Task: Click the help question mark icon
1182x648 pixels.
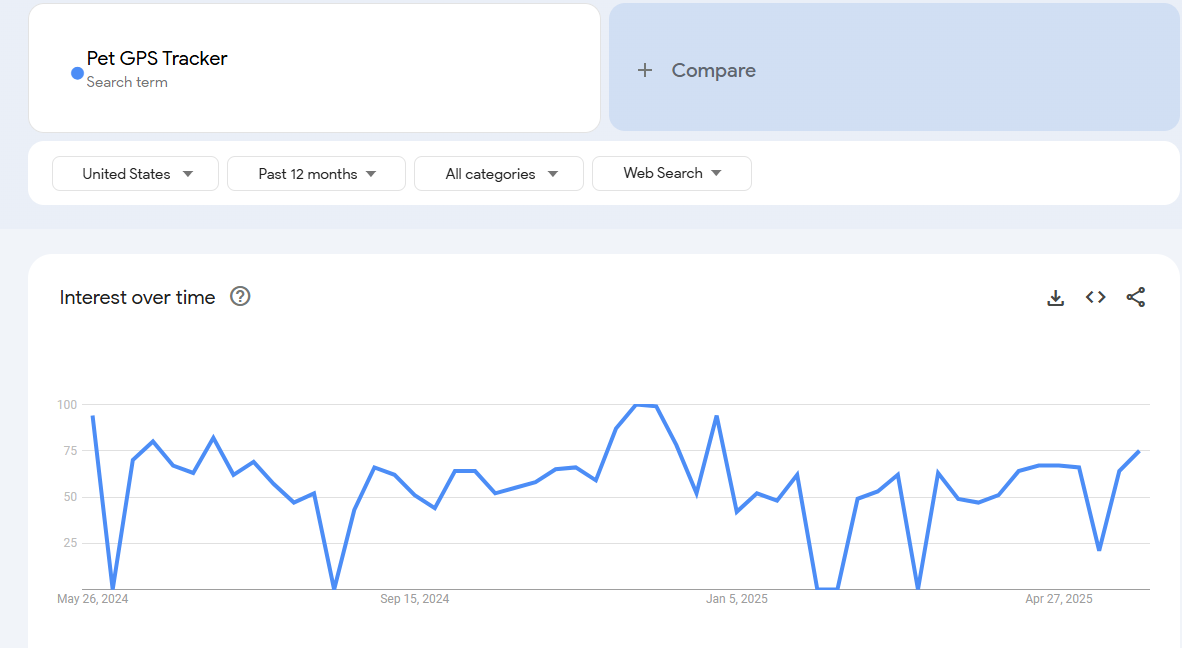Action: tap(240, 297)
